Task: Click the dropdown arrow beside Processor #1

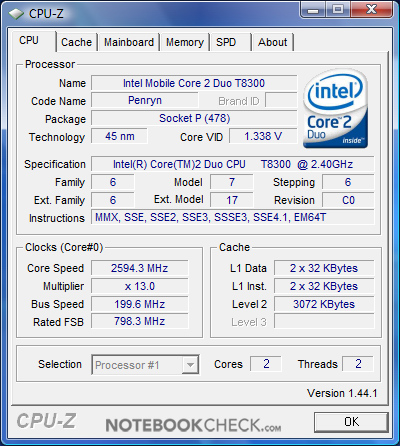Action: [x=190, y=365]
